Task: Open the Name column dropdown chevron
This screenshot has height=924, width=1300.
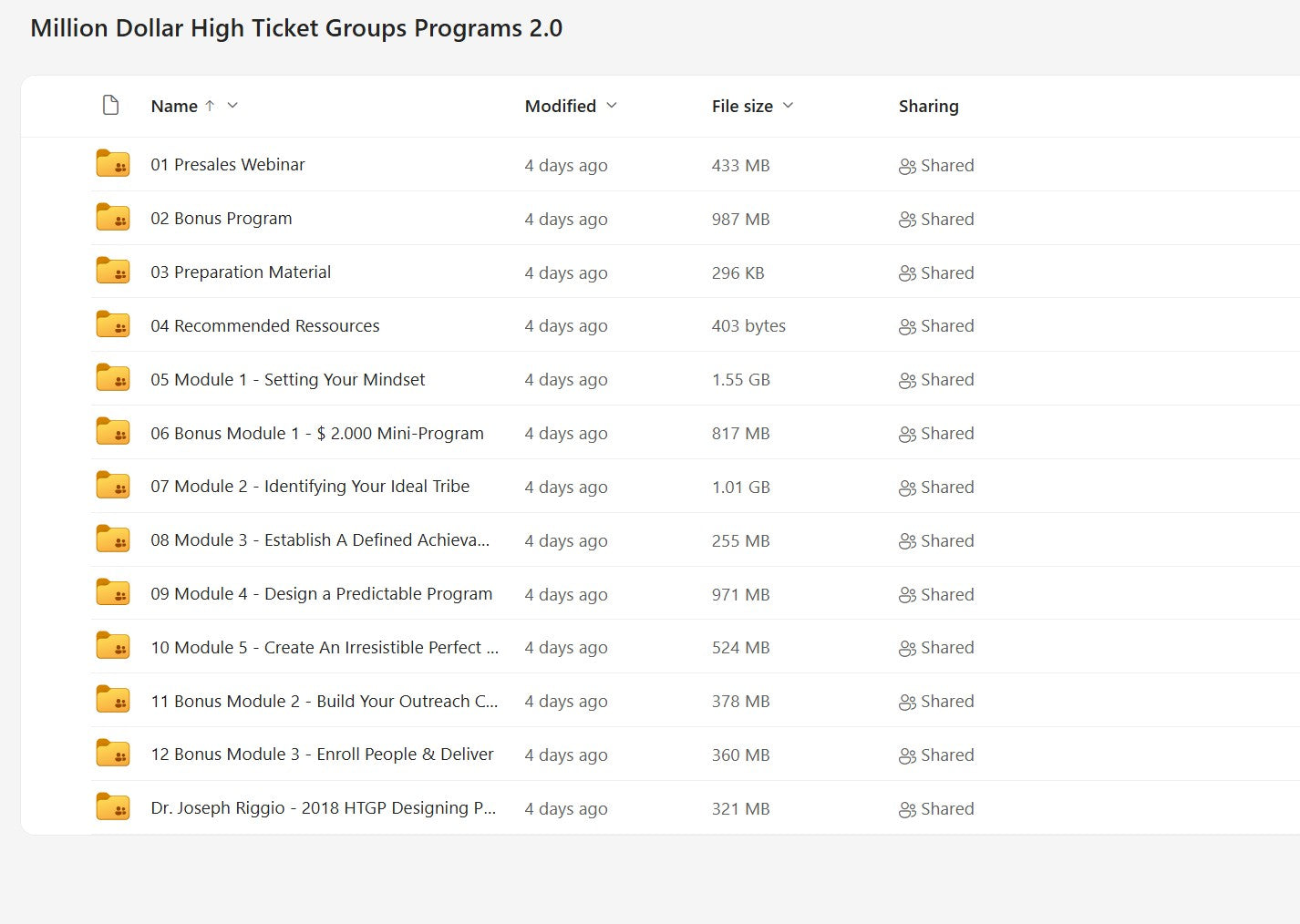Action: point(233,106)
